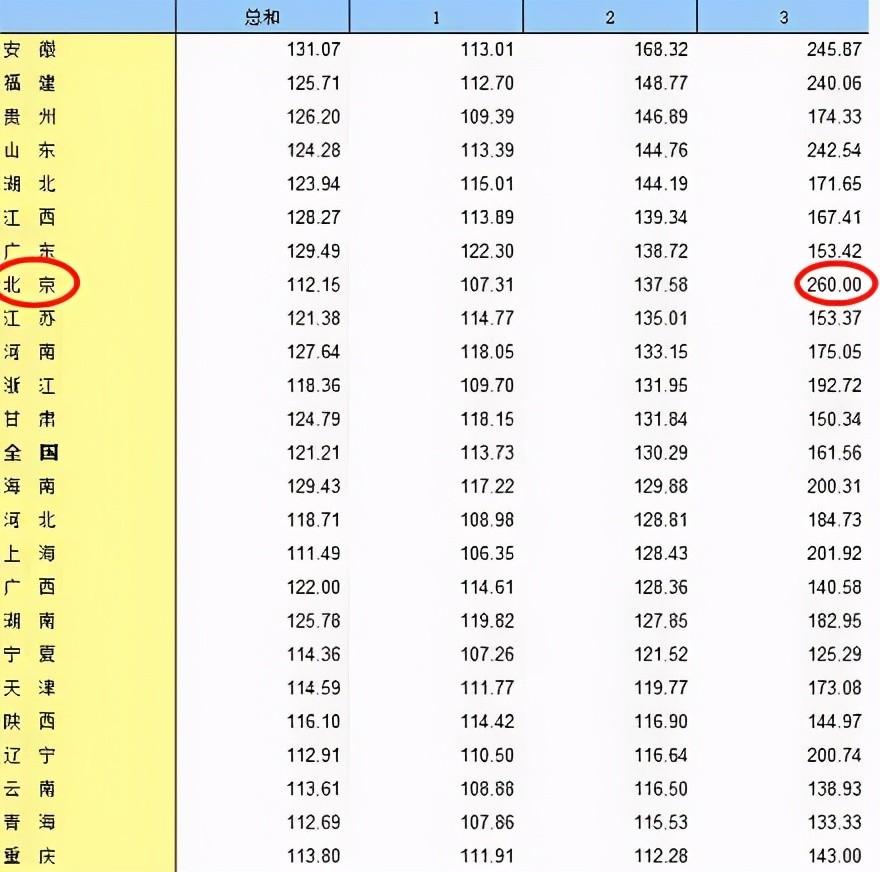
Task: Select the circled 北京 row label
Action: [31, 285]
